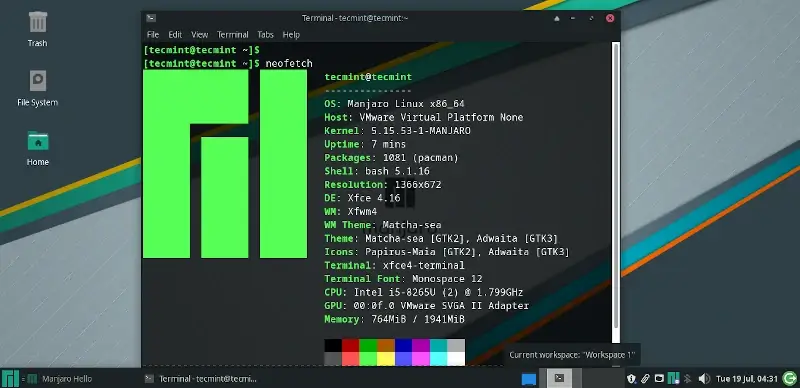
Task: Open the volume speaker tray icon
Action: (704, 379)
